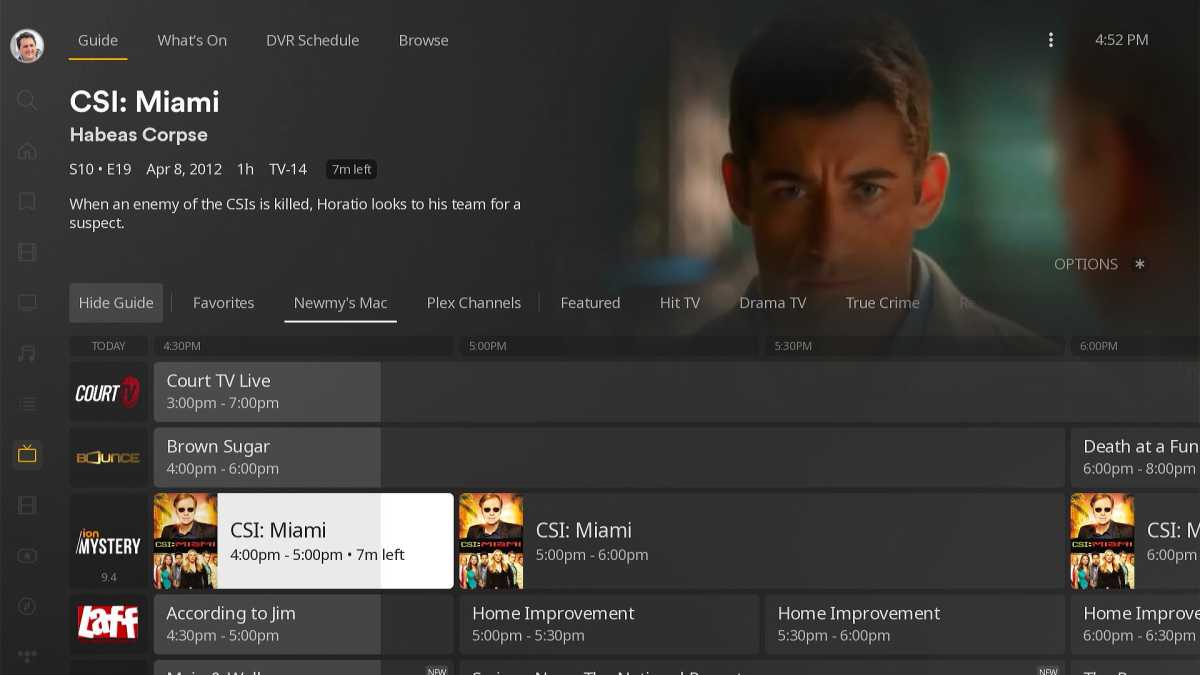Open the DVR Schedule tab
The width and height of the screenshot is (1200, 675).
tap(312, 41)
